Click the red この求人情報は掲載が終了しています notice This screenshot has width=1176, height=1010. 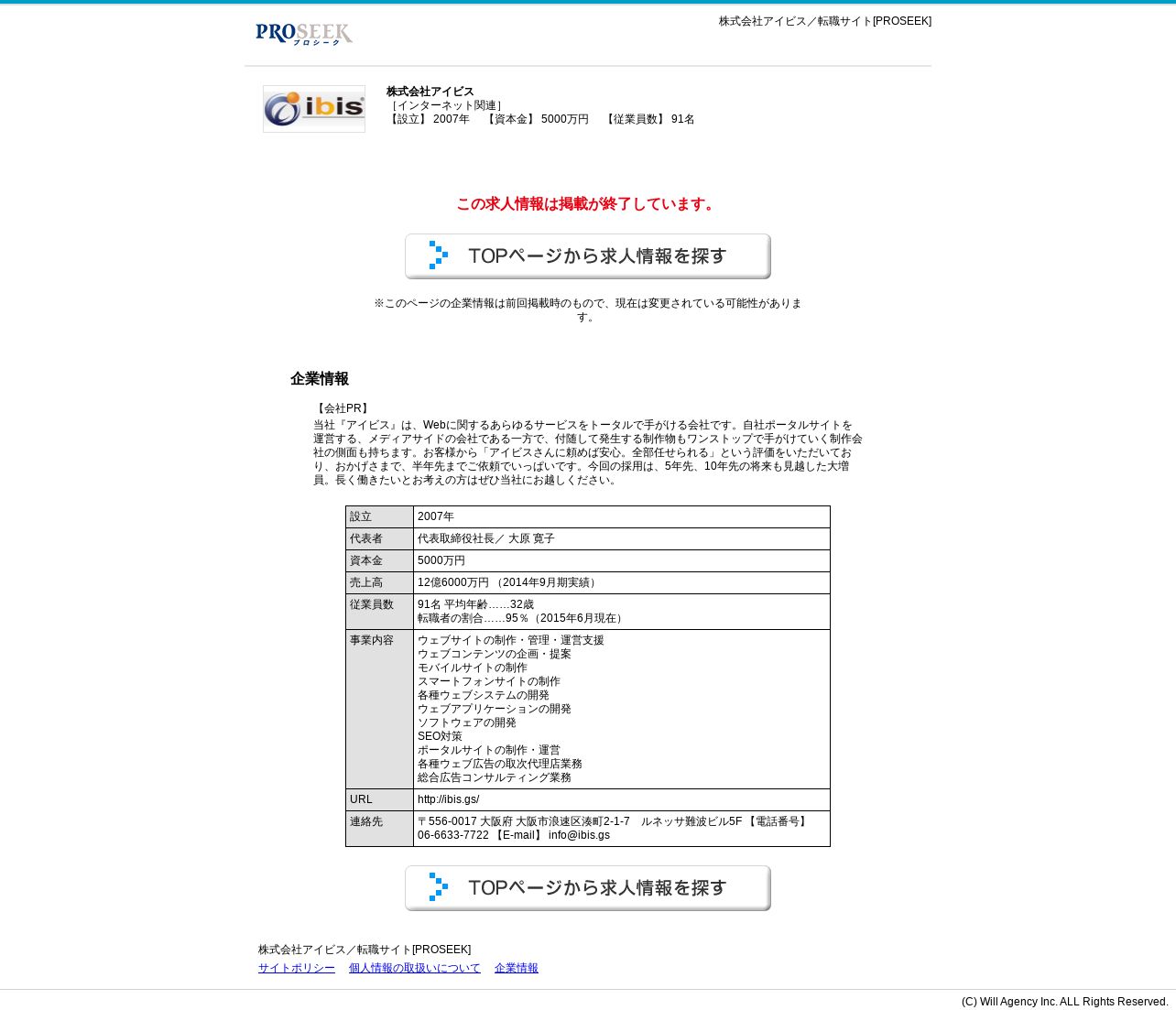[588, 204]
